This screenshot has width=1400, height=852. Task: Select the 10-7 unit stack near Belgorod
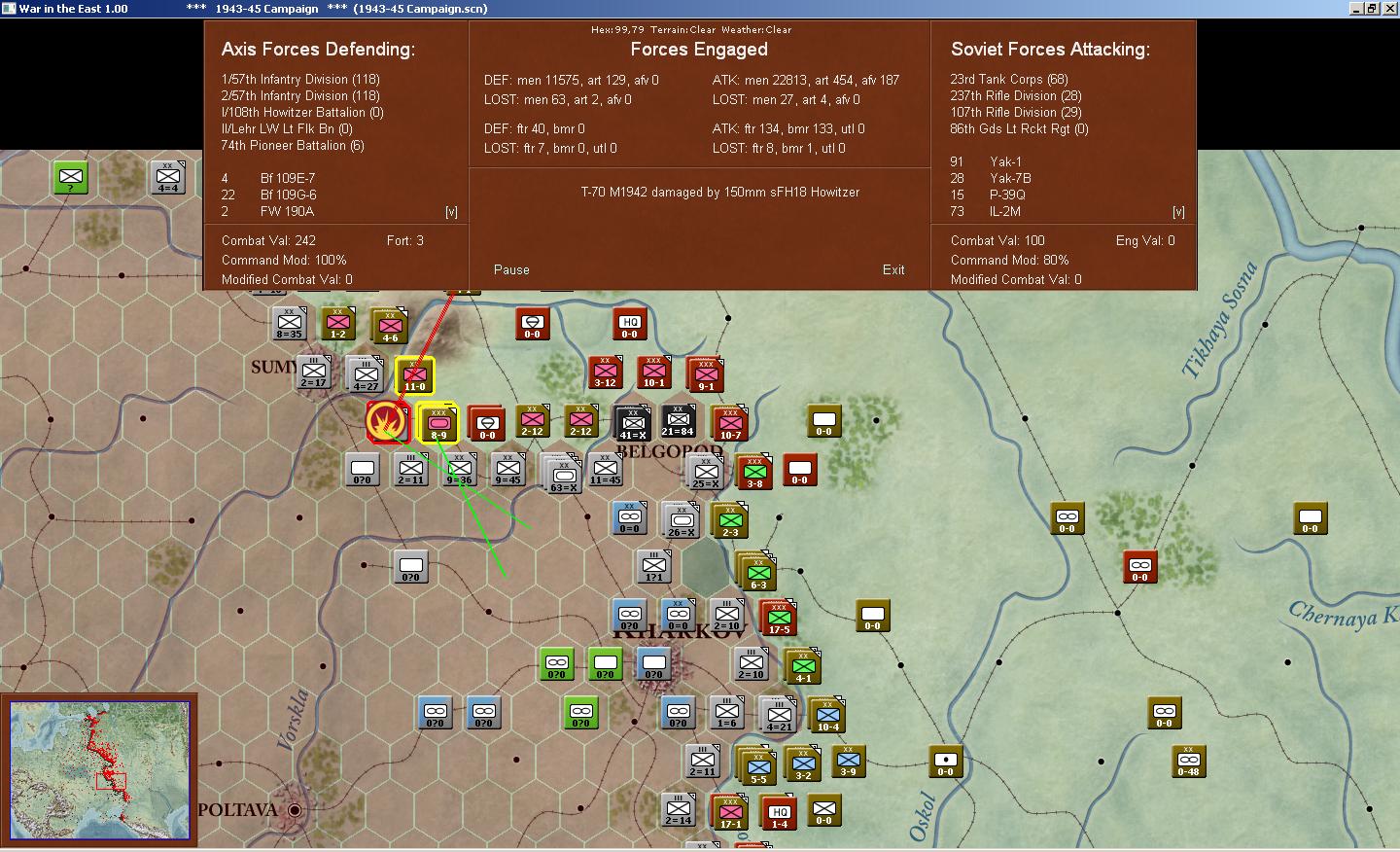click(729, 422)
